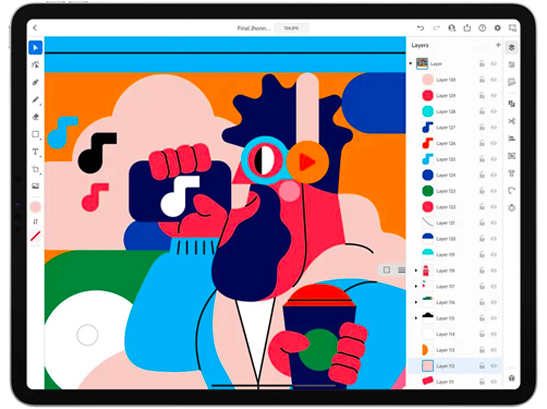
Task: Open the Place image tool
Action: [35, 186]
